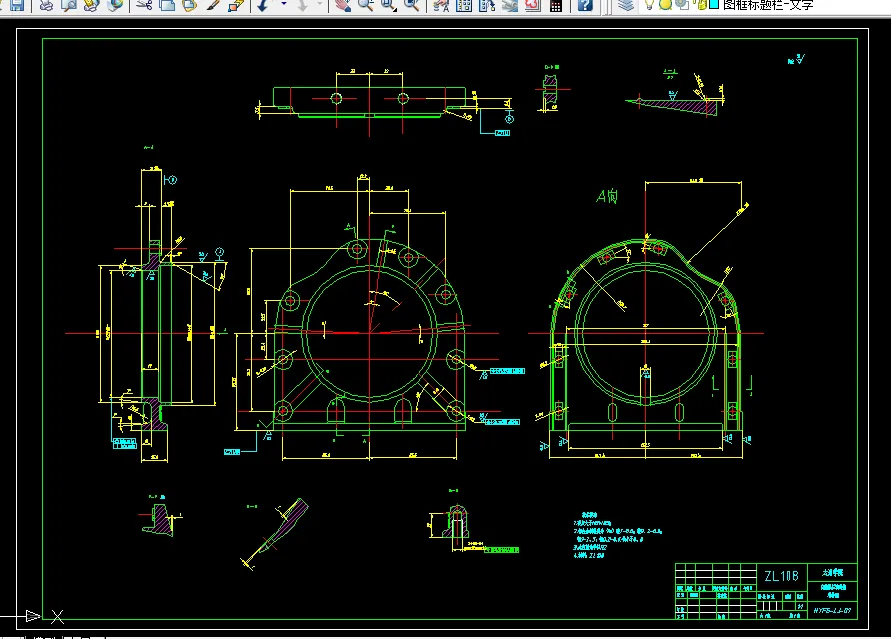Open the QuickCalc calculator icon
The image size is (891, 639).
point(556,5)
